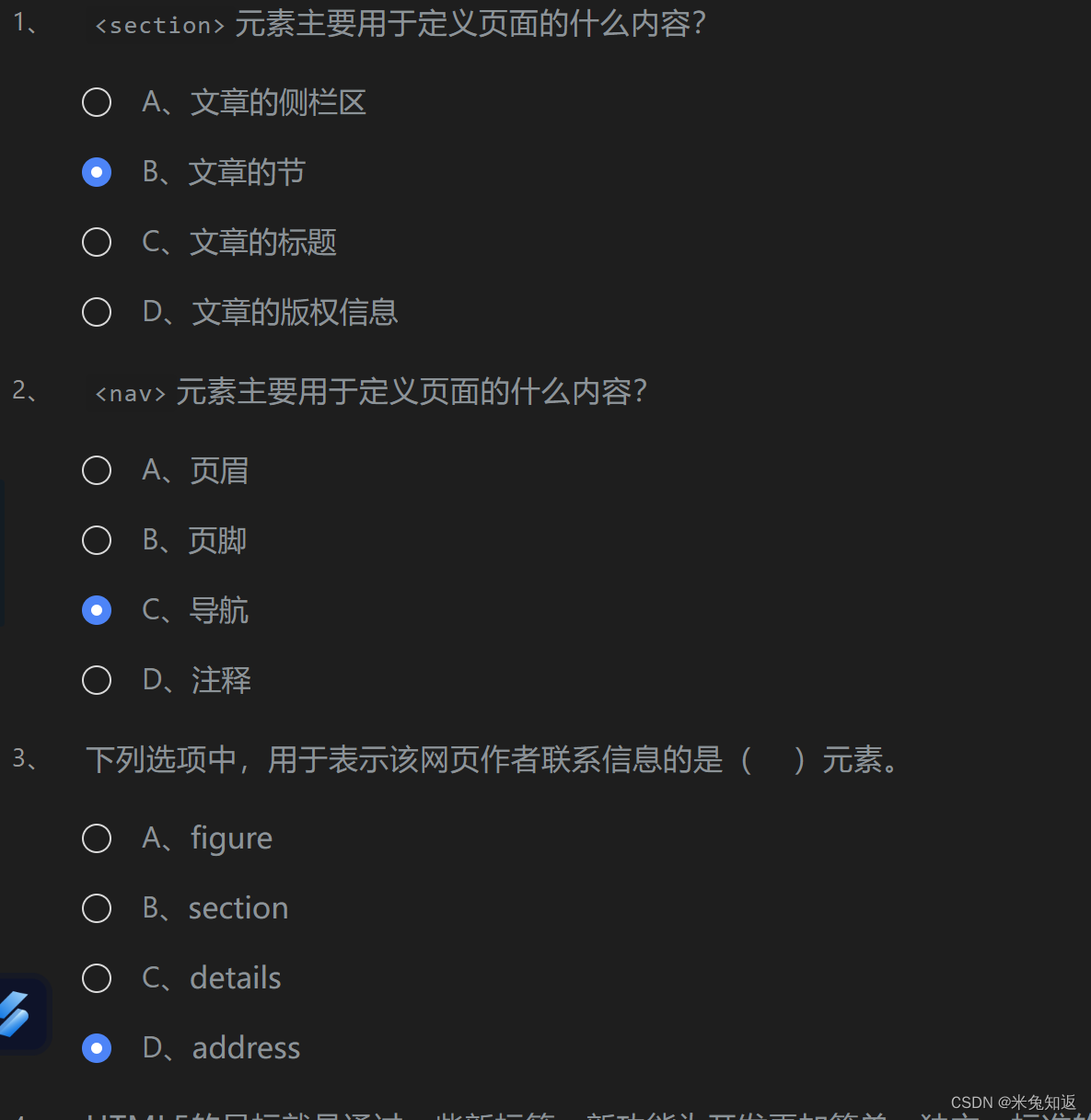Select option C 文章的标题 for question 1
The width and height of the screenshot is (1091, 1120).
click(x=97, y=242)
